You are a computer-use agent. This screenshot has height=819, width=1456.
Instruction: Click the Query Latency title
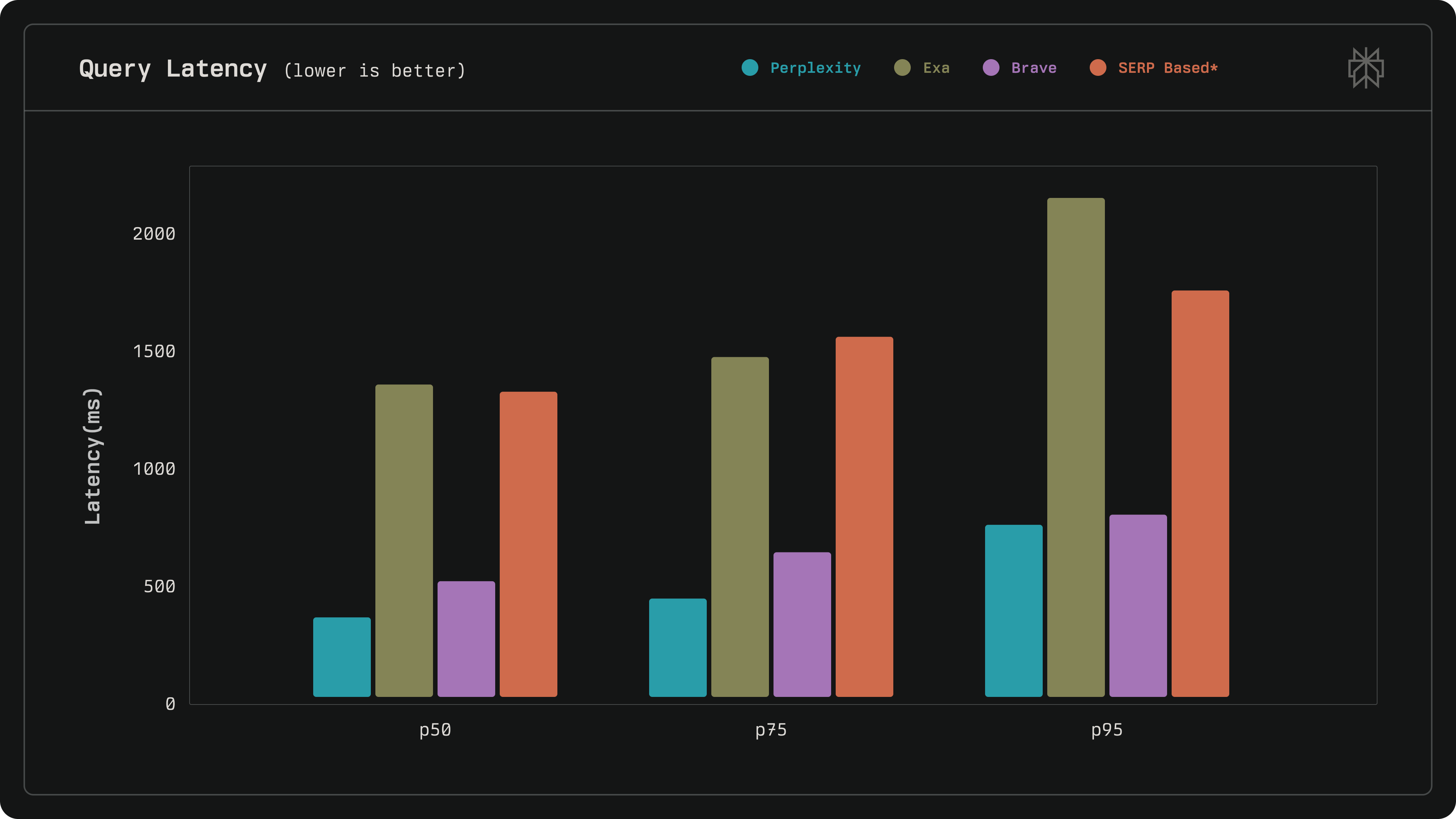click(173, 69)
